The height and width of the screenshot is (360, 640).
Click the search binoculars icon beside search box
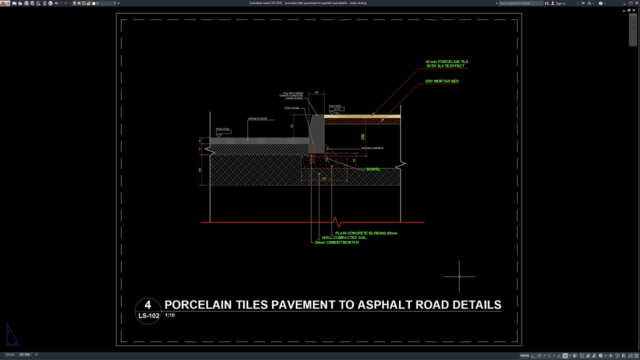[547, 3]
